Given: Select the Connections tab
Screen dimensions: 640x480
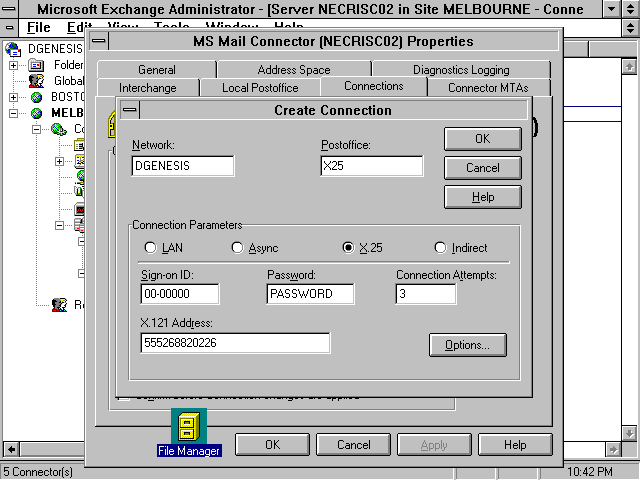Looking at the screenshot, I should click(373, 86).
